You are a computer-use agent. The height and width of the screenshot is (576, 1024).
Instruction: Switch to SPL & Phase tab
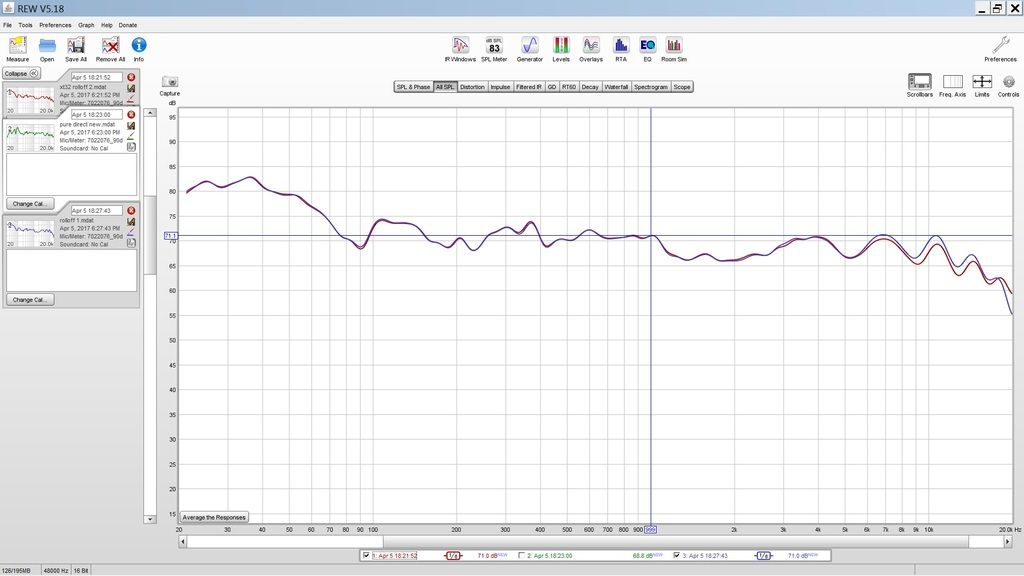pyautogui.click(x=413, y=87)
